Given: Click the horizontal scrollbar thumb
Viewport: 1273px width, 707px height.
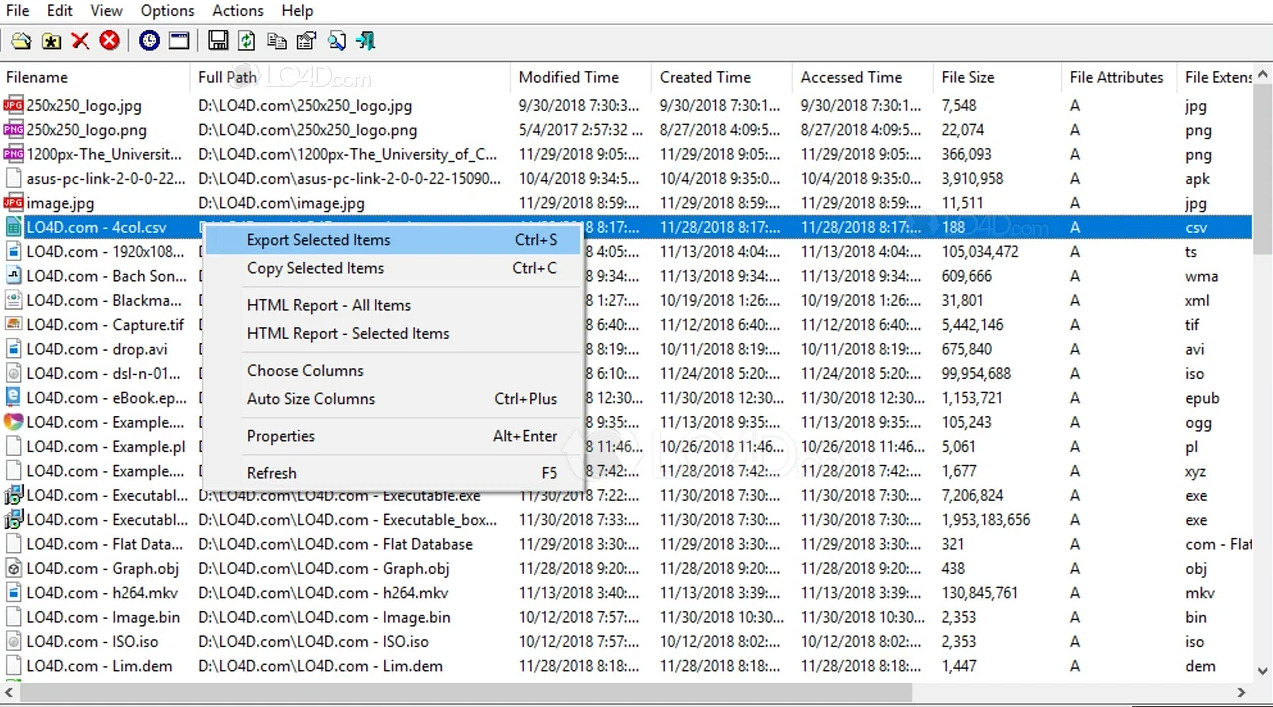Looking at the screenshot, I should (x=466, y=691).
